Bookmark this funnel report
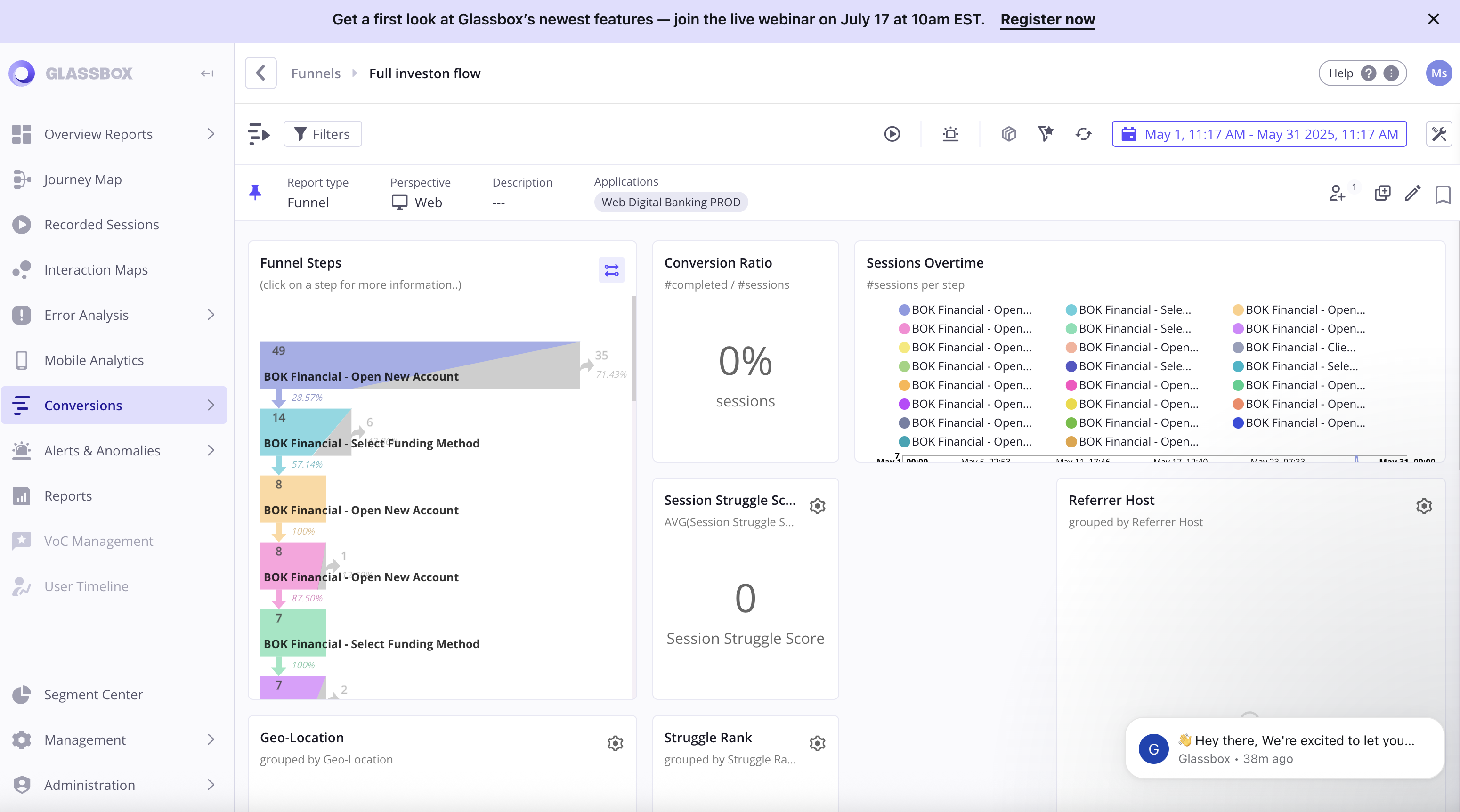Screen dimensions: 1460x812 pyautogui.click(x=1443, y=195)
